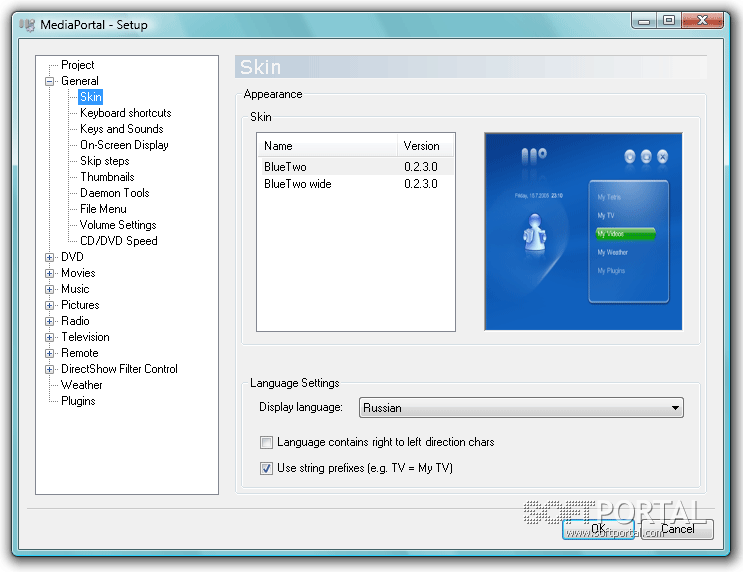Select the DVD tree label
This screenshot has width=743, height=572.
click(x=72, y=257)
